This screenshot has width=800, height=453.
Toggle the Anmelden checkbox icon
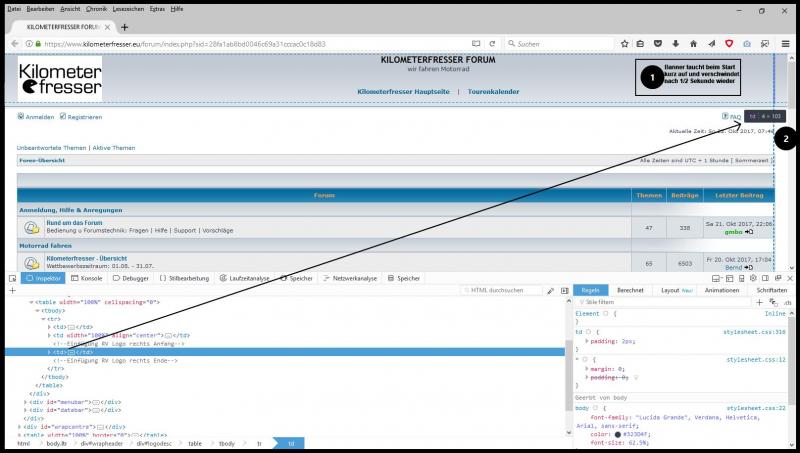[21, 116]
